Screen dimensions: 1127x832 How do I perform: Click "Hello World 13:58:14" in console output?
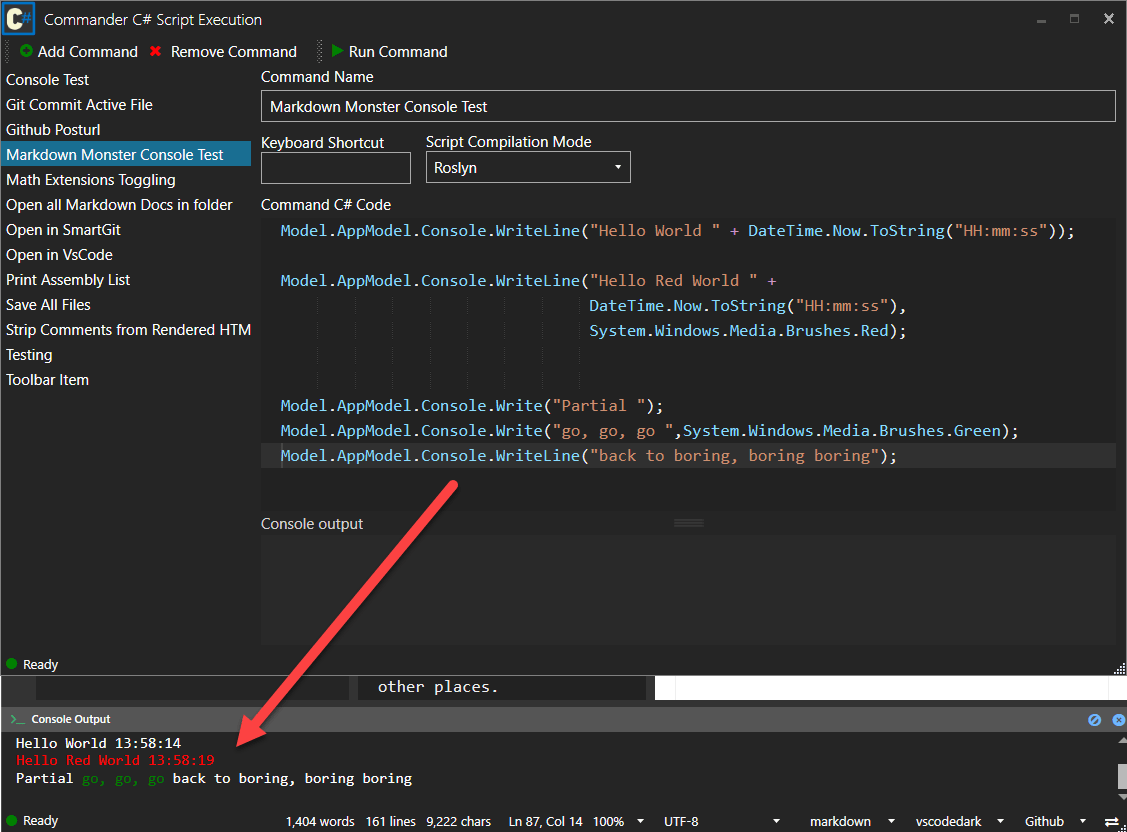pyautogui.click(x=98, y=743)
